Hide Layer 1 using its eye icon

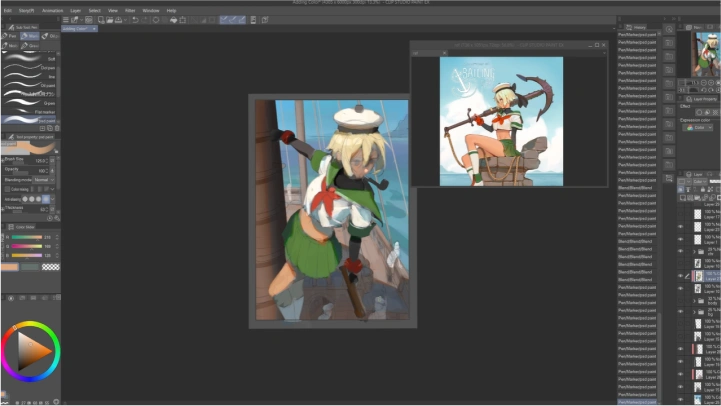point(681,239)
